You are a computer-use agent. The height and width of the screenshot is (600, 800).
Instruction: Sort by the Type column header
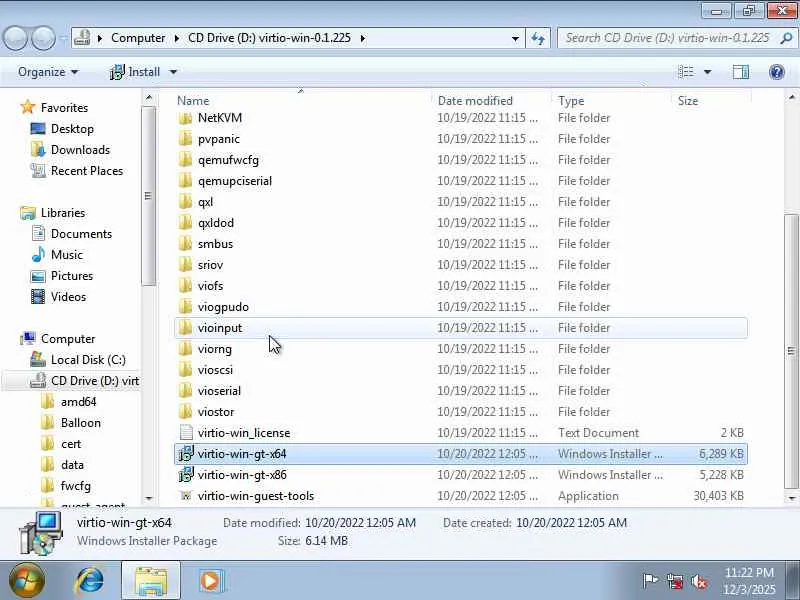571,101
